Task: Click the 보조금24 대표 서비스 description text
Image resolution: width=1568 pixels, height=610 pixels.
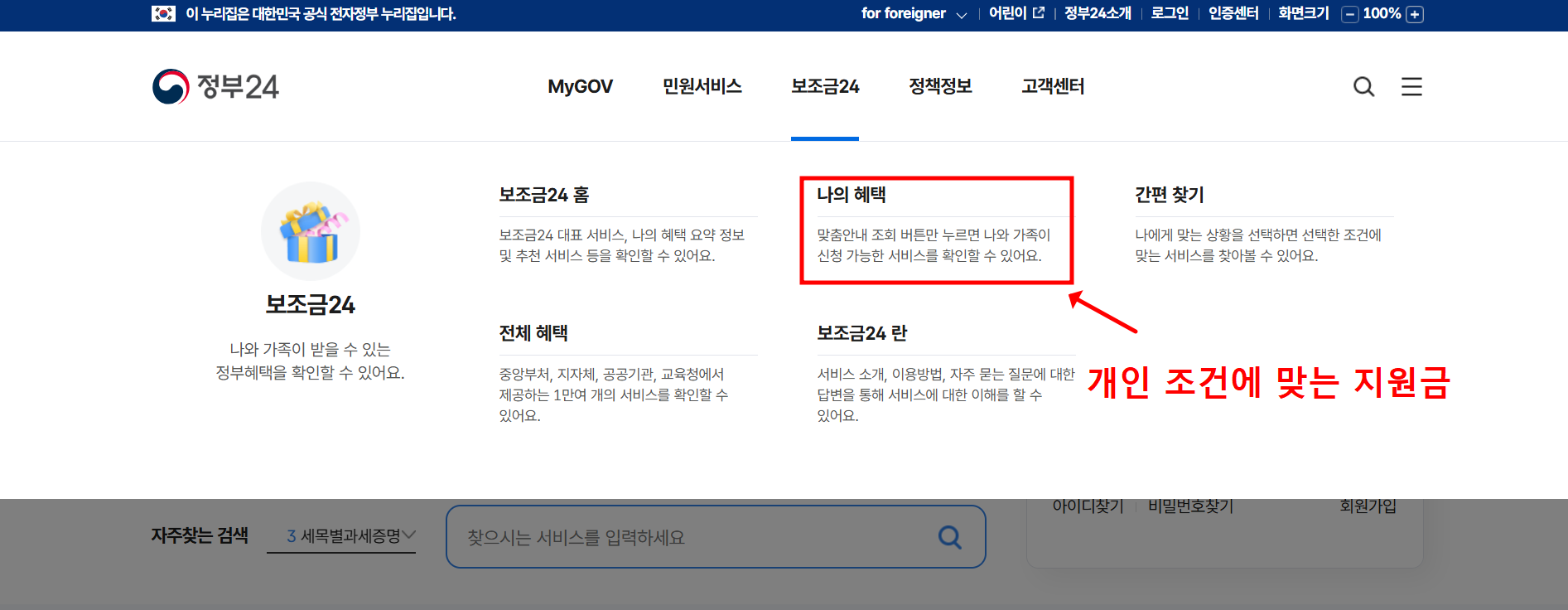Action: tap(622, 245)
